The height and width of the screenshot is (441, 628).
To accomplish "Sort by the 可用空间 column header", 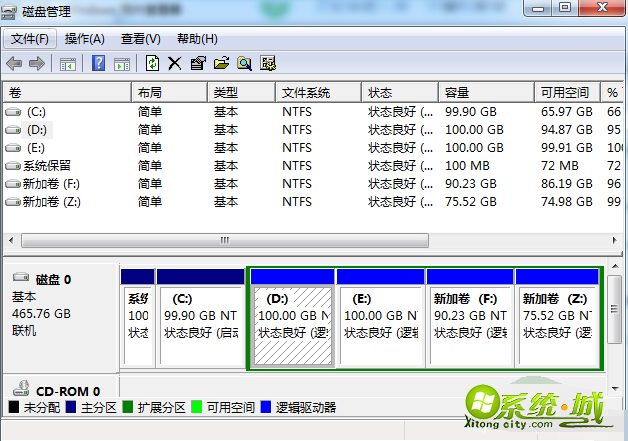I will pyautogui.click(x=567, y=93).
